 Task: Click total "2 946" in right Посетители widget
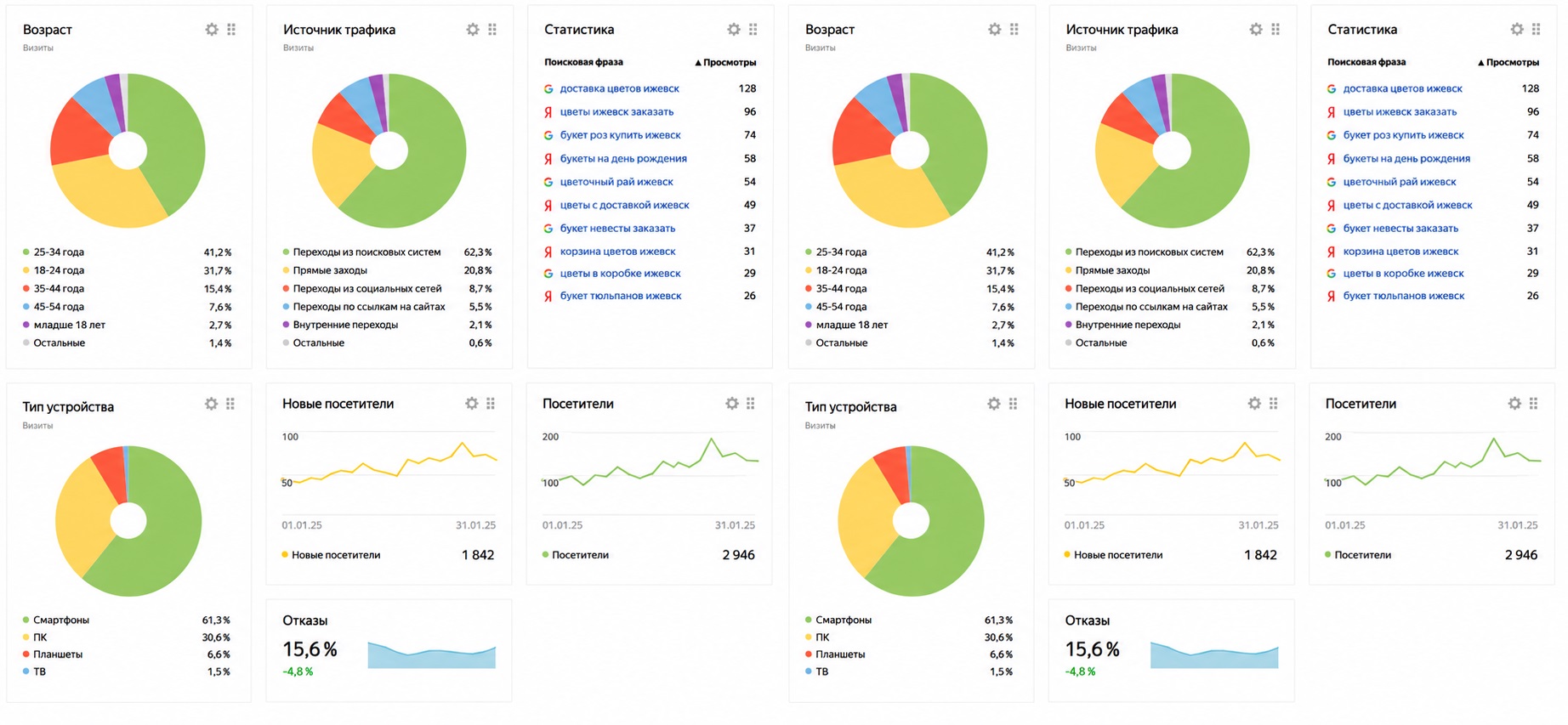tap(1521, 555)
